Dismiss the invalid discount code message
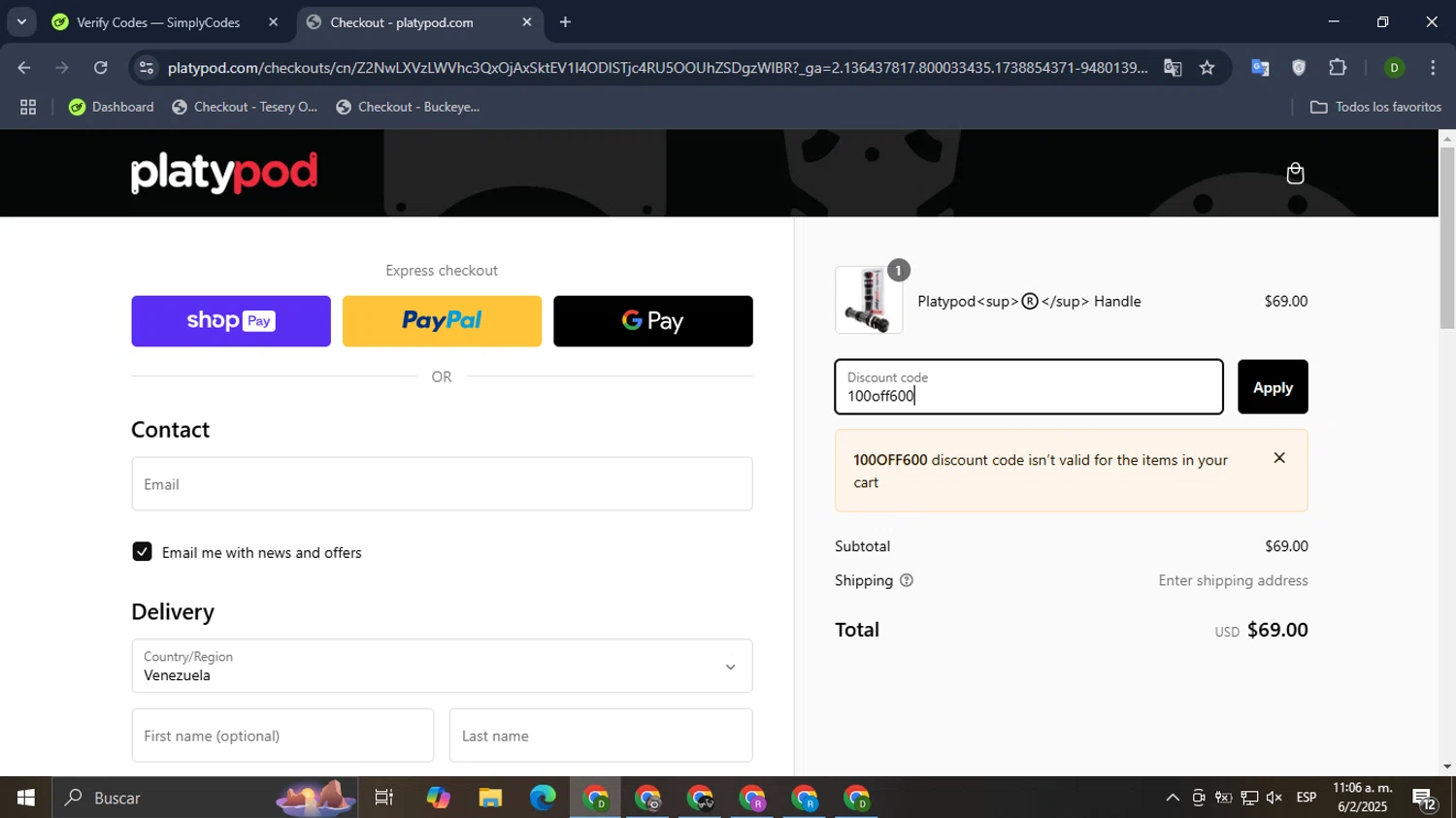Image resolution: width=1456 pixels, height=818 pixels. [1279, 458]
